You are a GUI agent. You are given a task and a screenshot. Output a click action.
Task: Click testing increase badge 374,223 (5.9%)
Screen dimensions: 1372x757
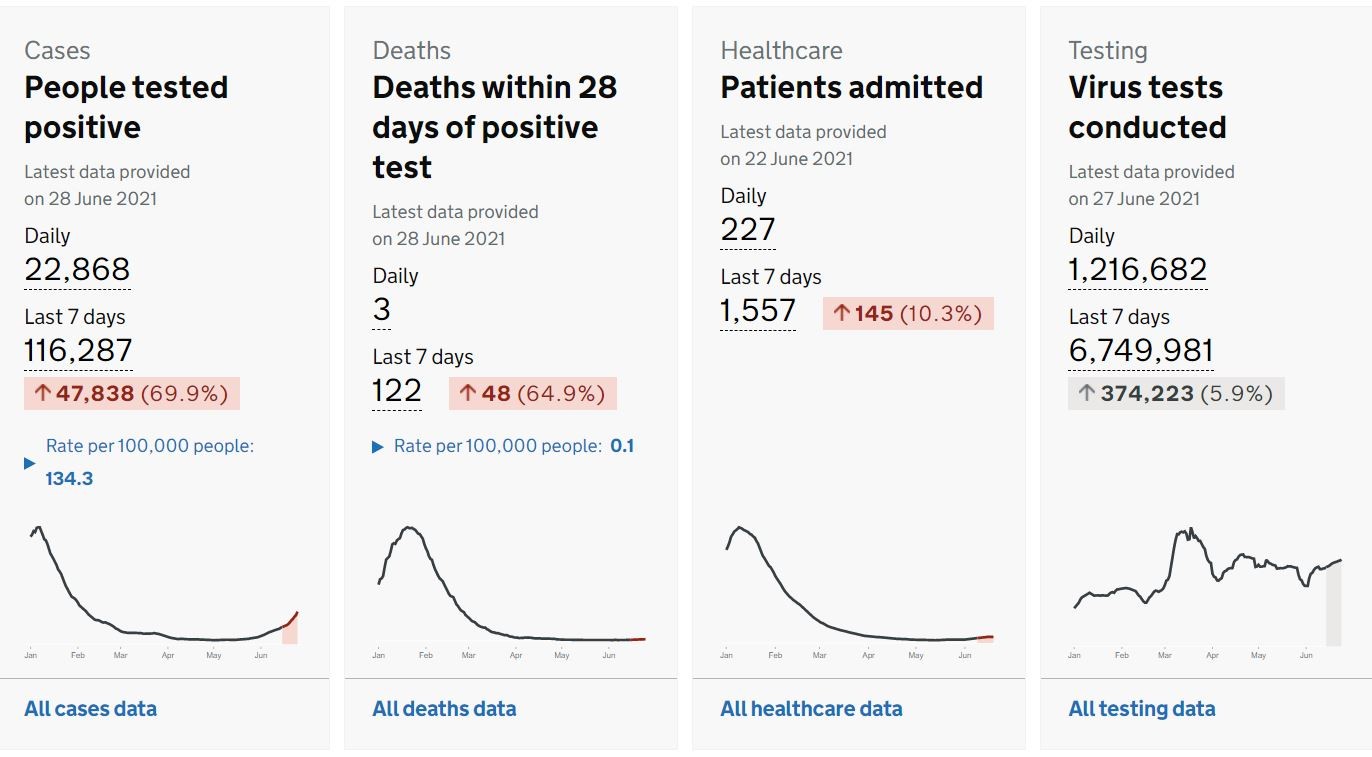(1176, 394)
